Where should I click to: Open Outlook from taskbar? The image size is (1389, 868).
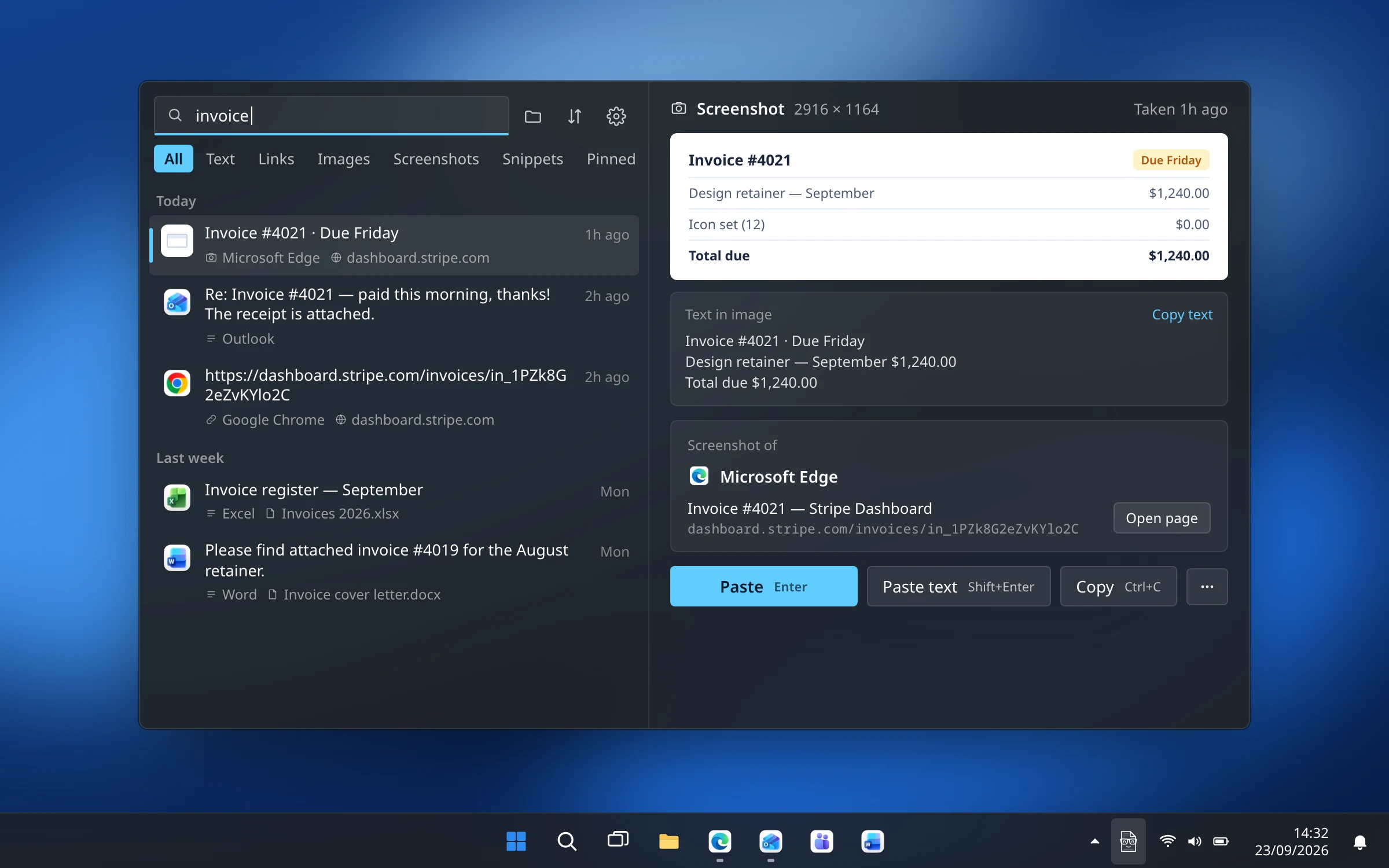pos(770,841)
